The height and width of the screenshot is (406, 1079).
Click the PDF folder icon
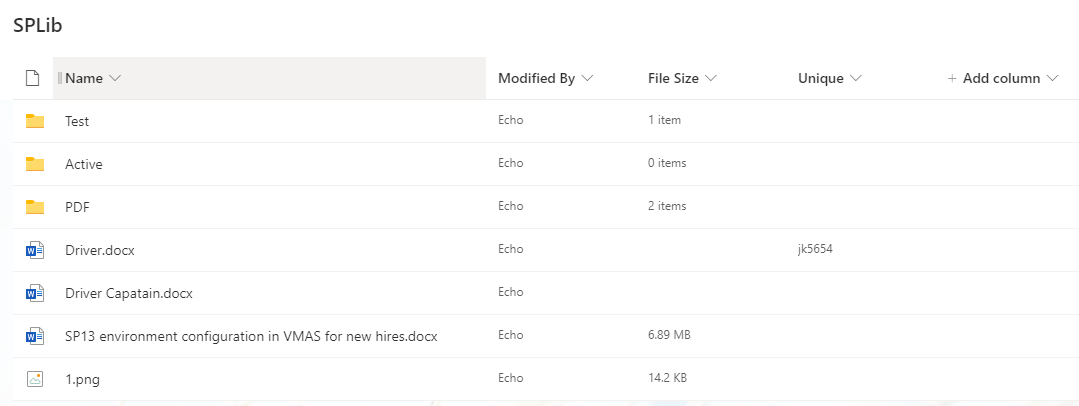tap(35, 207)
